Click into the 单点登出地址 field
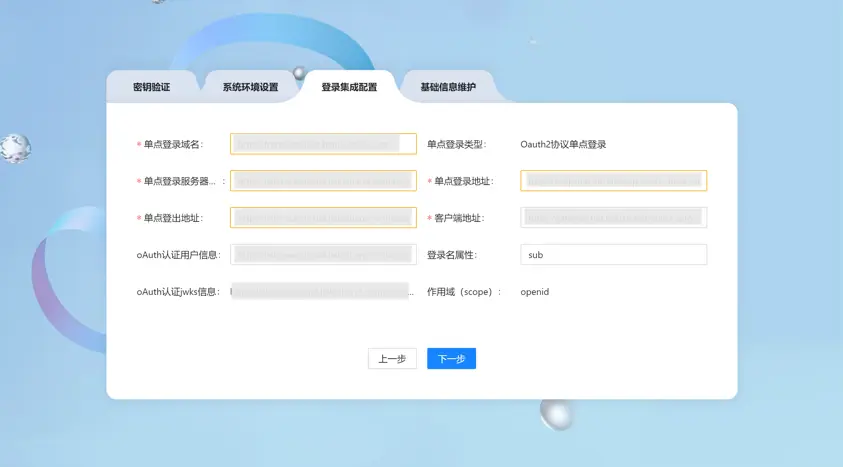Viewport: 843px width, 467px height. pyautogui.click(x=323, y=218)
